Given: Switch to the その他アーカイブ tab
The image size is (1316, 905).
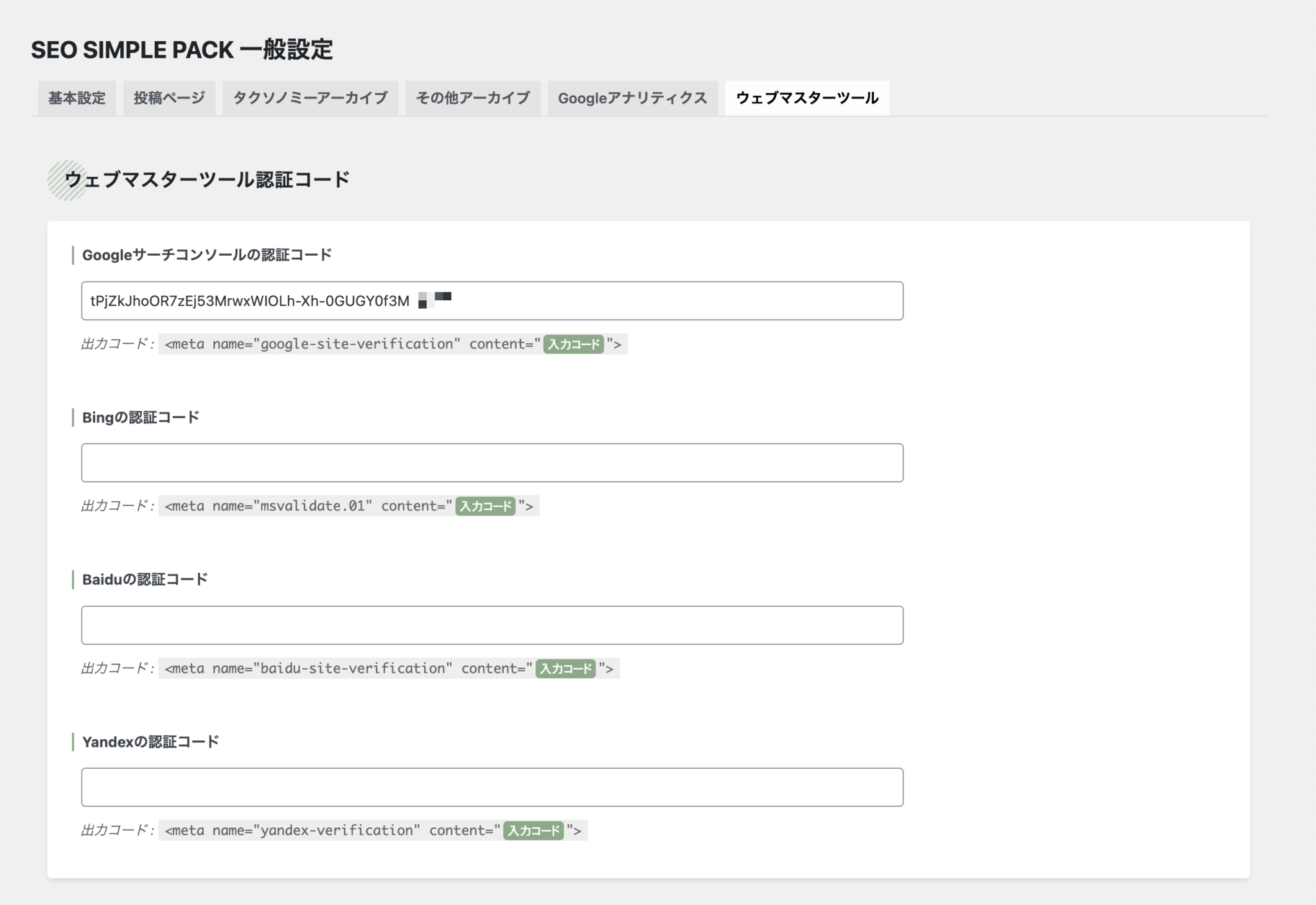Looking at the screenshot, I should pos(473,98).
